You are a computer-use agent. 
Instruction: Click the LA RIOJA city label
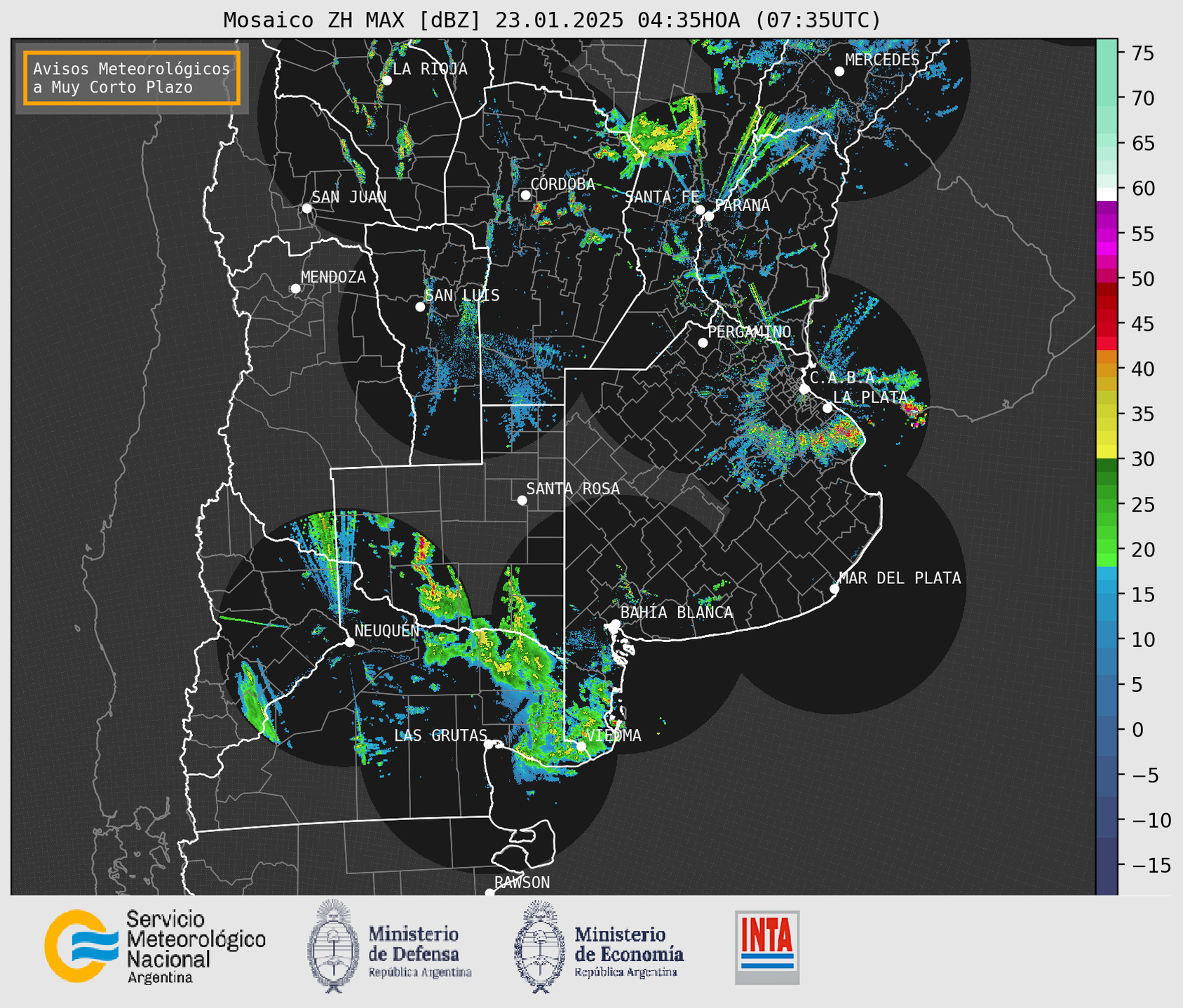[x=430, y=69]
